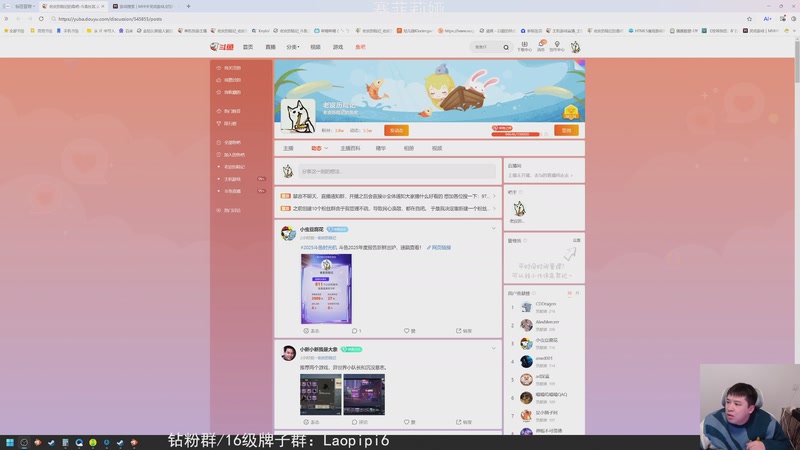Viewport: 800px width, 450px height.
Task: Switch contribution ranking to weekly tab
Action: pyautogui.click(x=569, y=293)
